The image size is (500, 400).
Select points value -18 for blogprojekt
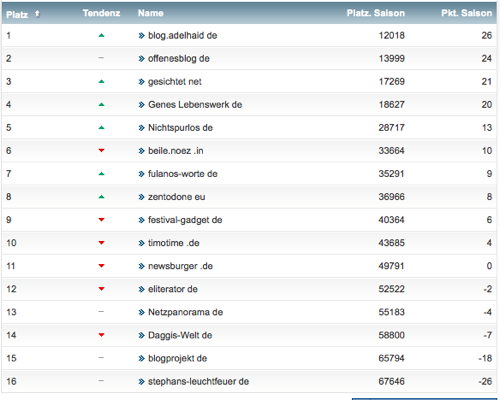tap(485, 358)
